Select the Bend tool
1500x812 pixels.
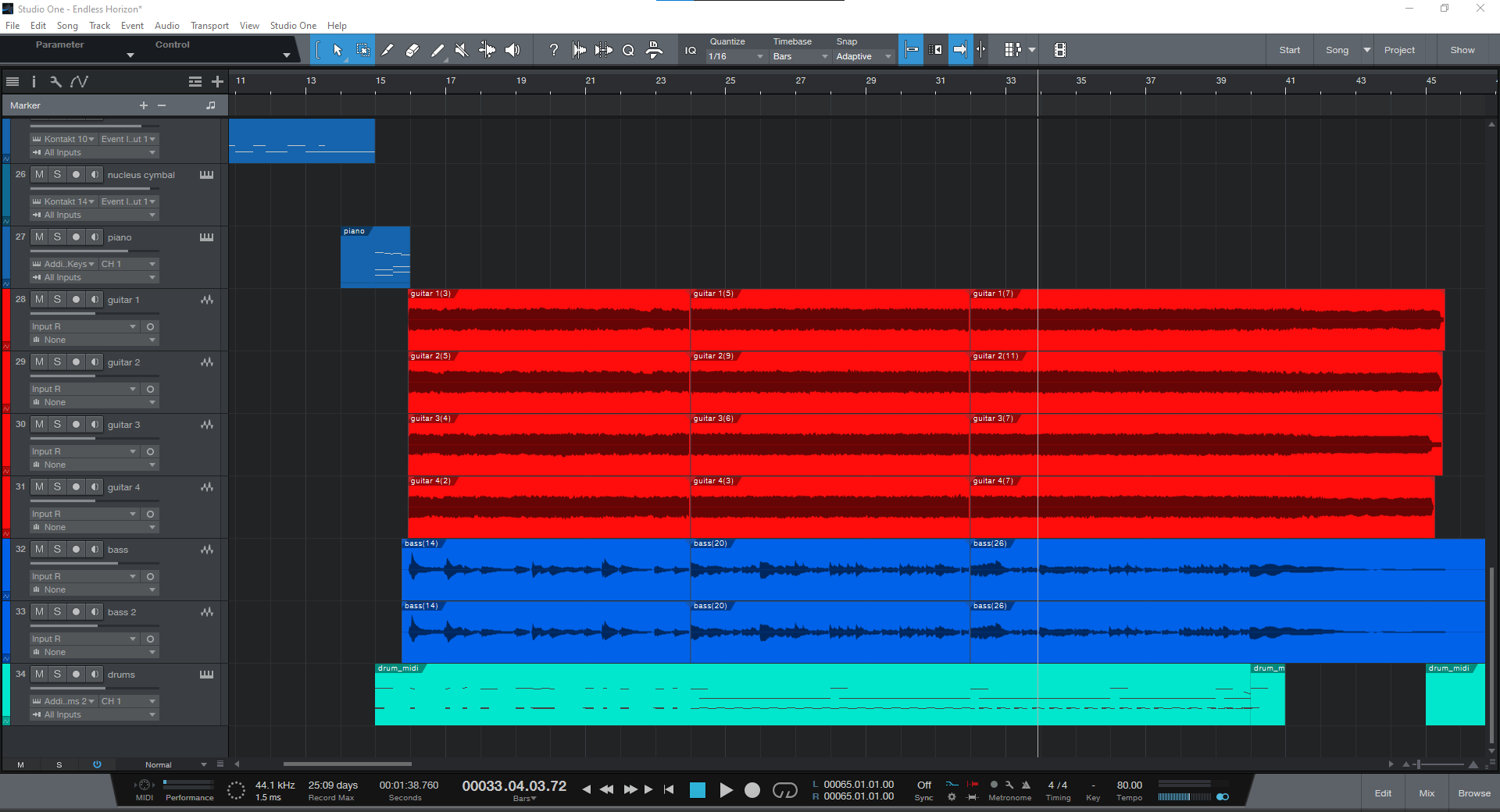(x=487, y=50)
